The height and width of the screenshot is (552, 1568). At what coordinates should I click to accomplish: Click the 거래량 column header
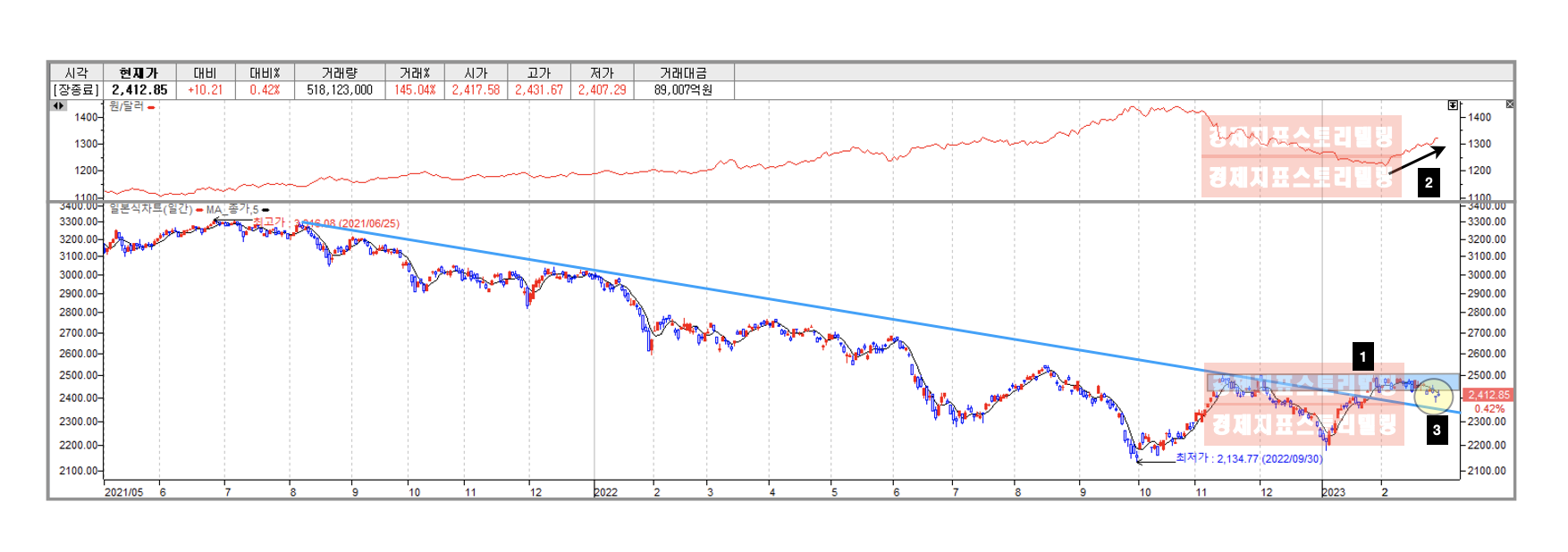coord(339,72)
